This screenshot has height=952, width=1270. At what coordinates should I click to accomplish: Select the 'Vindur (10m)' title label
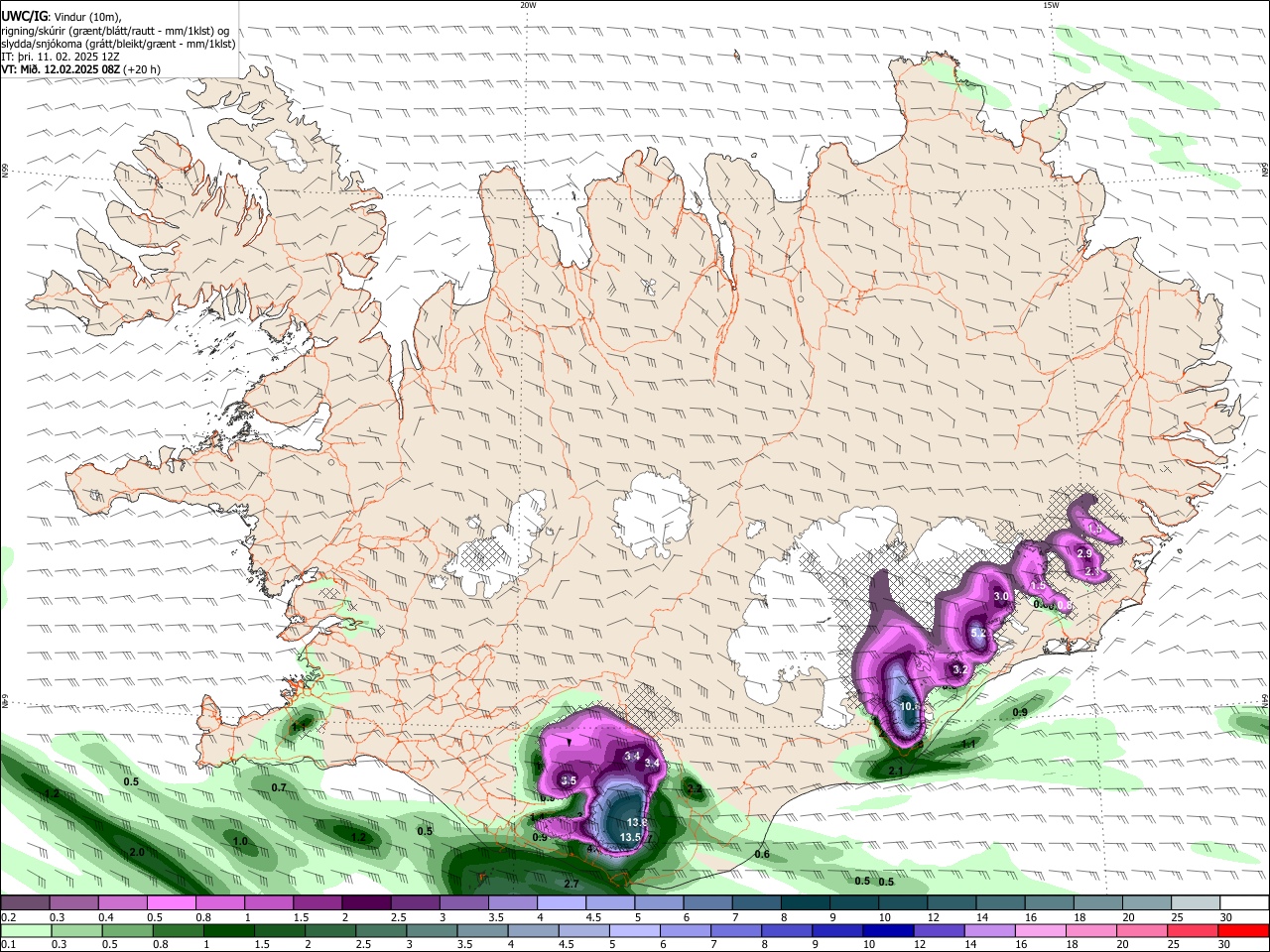point(87,16)
